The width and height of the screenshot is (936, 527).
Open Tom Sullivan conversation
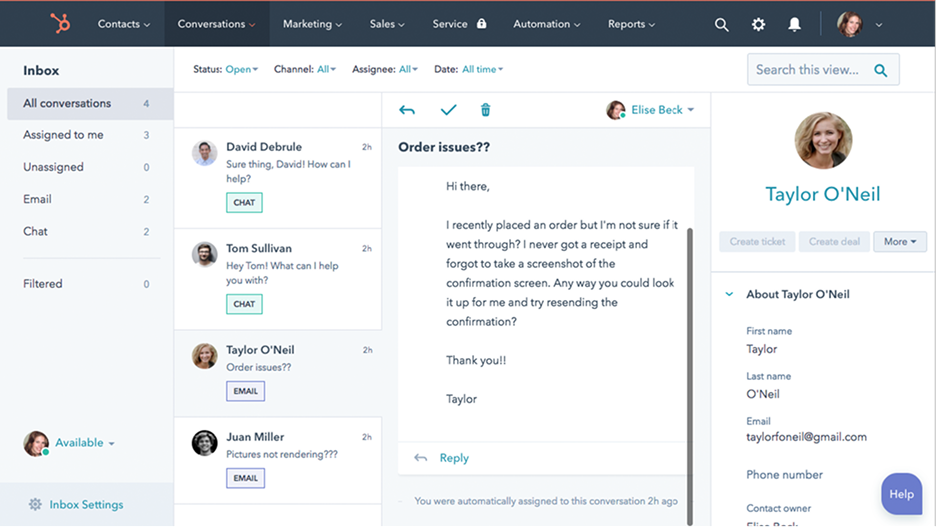coord(278,279)
